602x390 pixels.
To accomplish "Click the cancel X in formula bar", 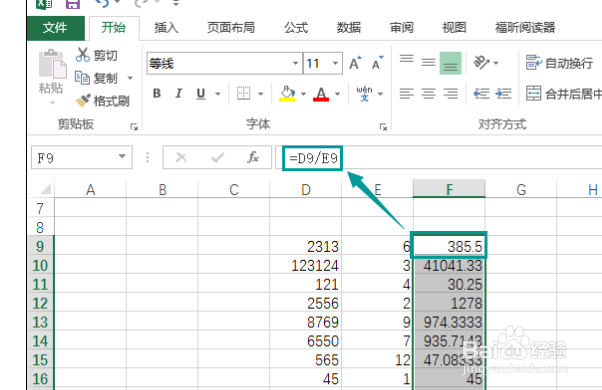I will (181, 157).
